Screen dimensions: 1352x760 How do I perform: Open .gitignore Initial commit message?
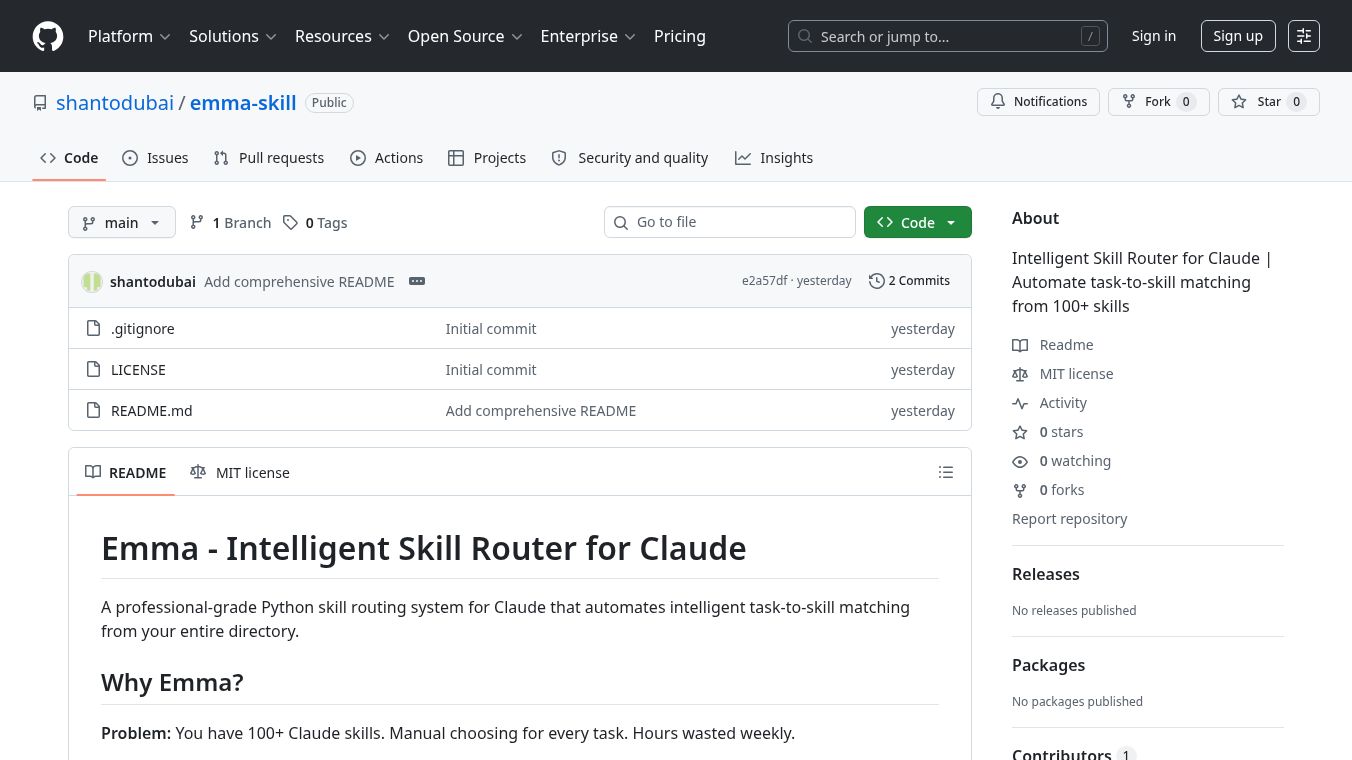point(491,329)
